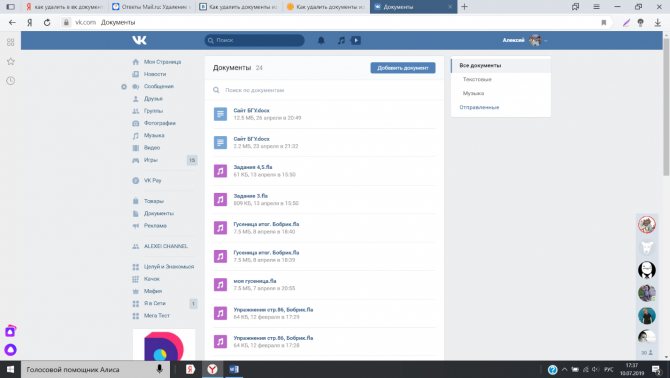Open the music note icon in VK header

pyautogui.click(x=341, y=40)
